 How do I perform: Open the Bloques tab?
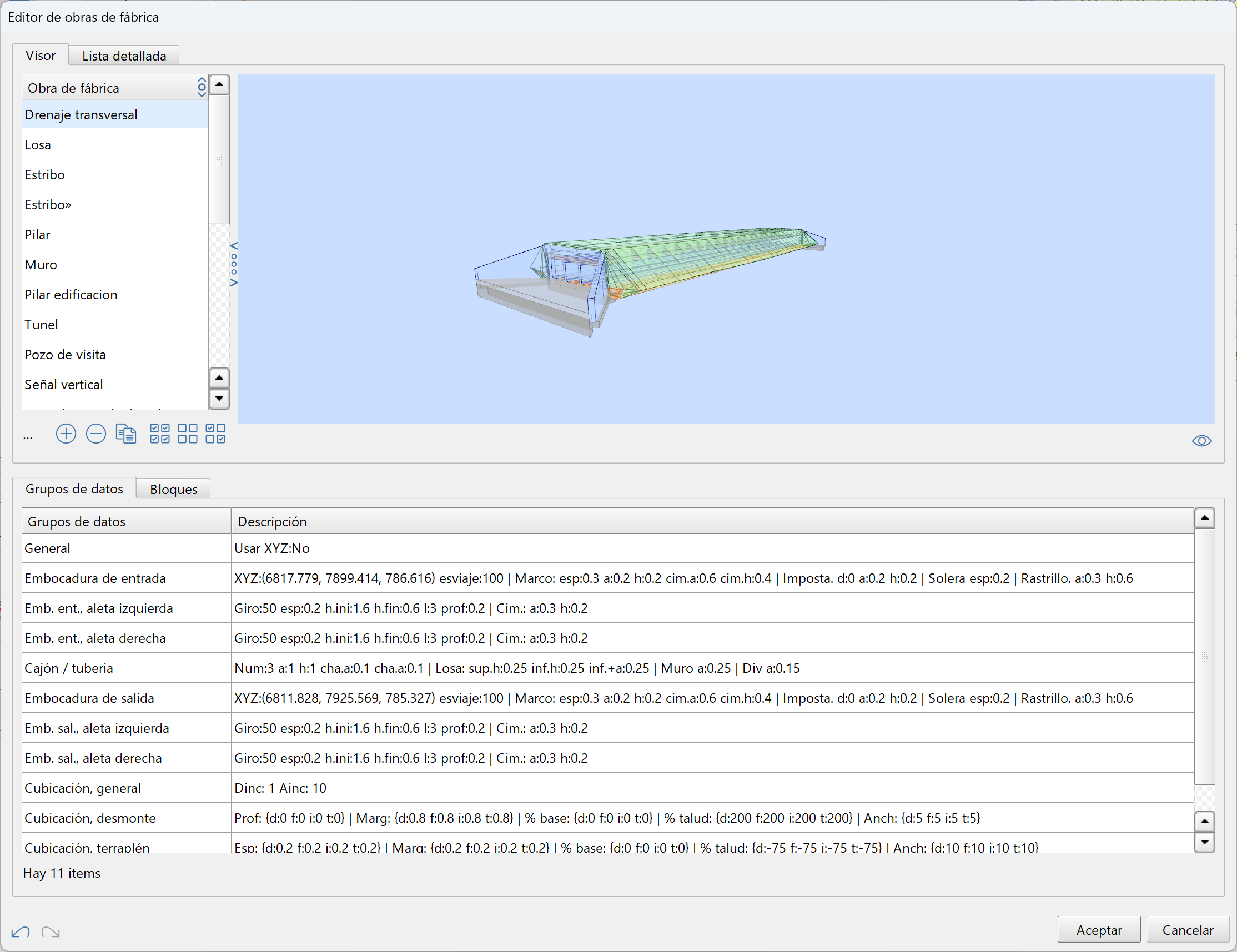point(173,489)
